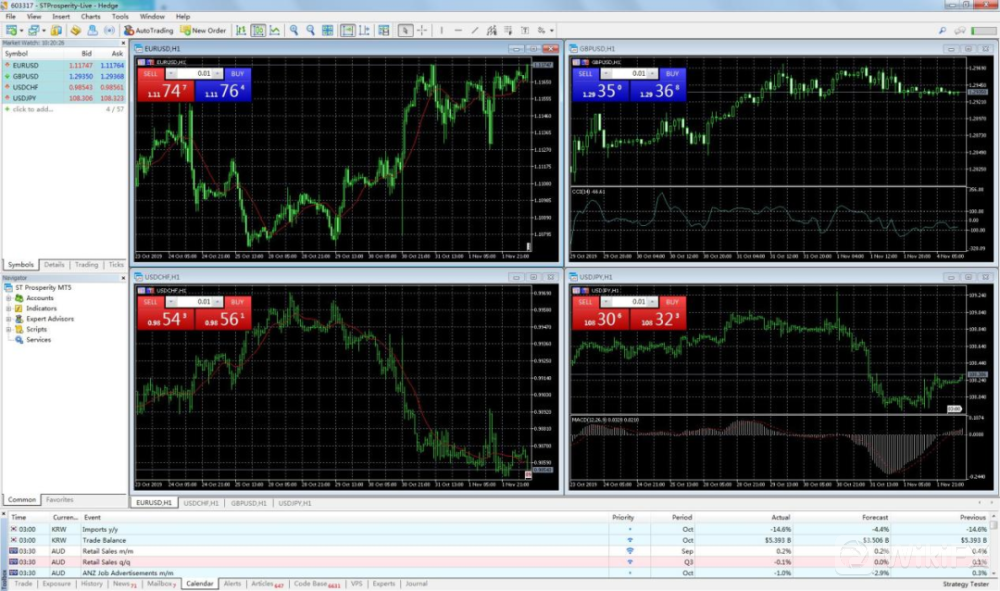Close the Navigator panel
Viewport: 1000px width, 591px height.
coord(123,278)
